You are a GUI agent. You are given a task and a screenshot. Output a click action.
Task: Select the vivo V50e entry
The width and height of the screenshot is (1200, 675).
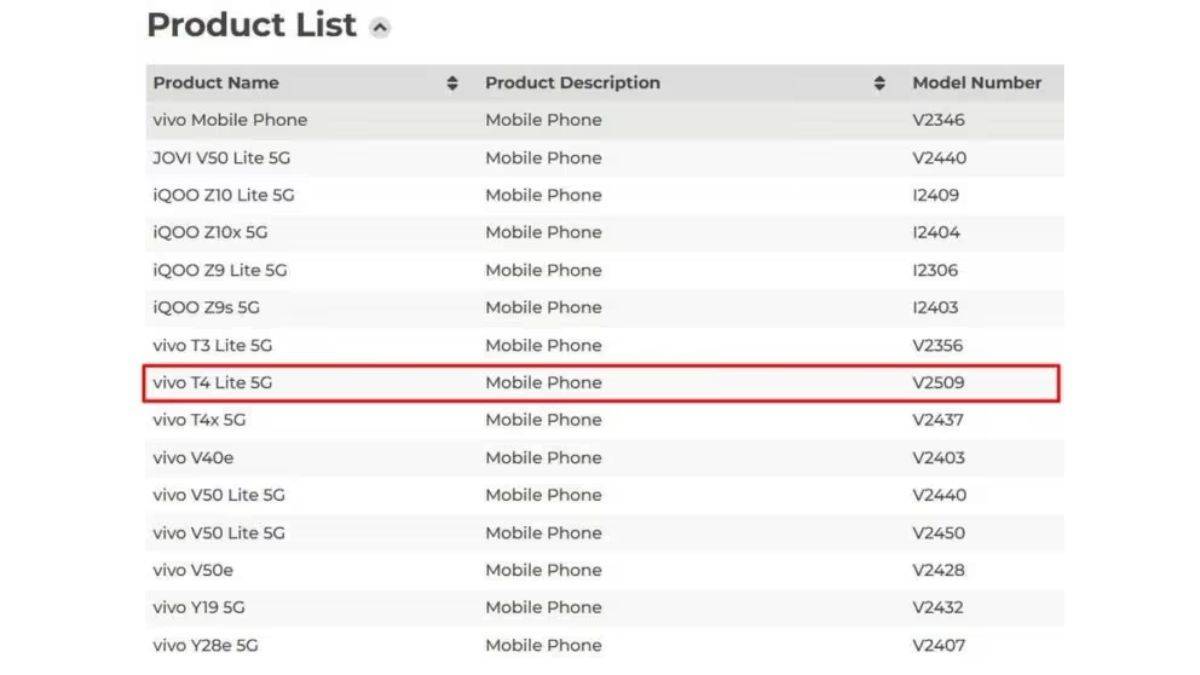click(x=193, y=570)
